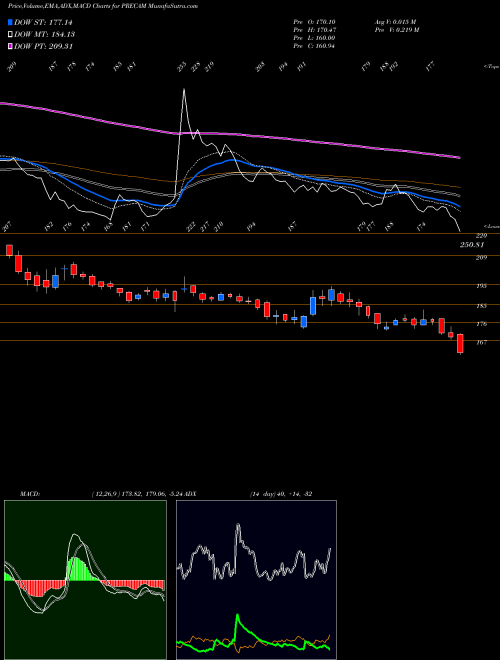The height and width of the screenshot is (660, 500).
Task: Click the magenta DOW PT legend swatch
Action: [11, 46]
